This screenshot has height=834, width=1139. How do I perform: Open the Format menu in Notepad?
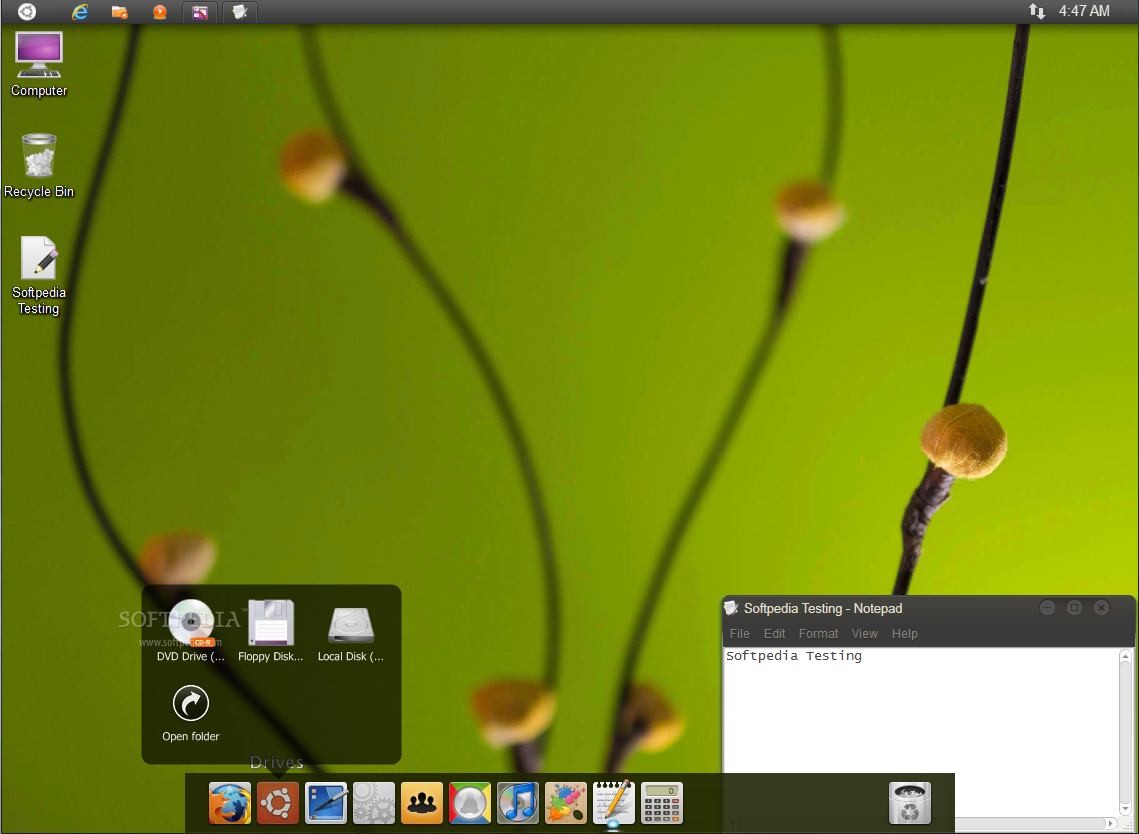pyautogui.click(x=818, y=633)
